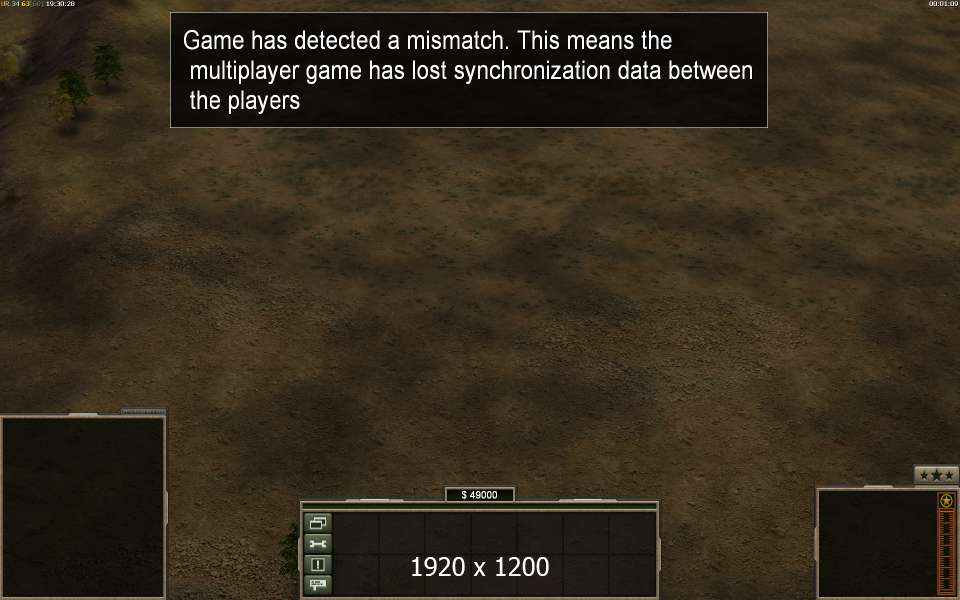Click the exclamation mark alert icon
The image size is (960, 600).
point(318,564)
